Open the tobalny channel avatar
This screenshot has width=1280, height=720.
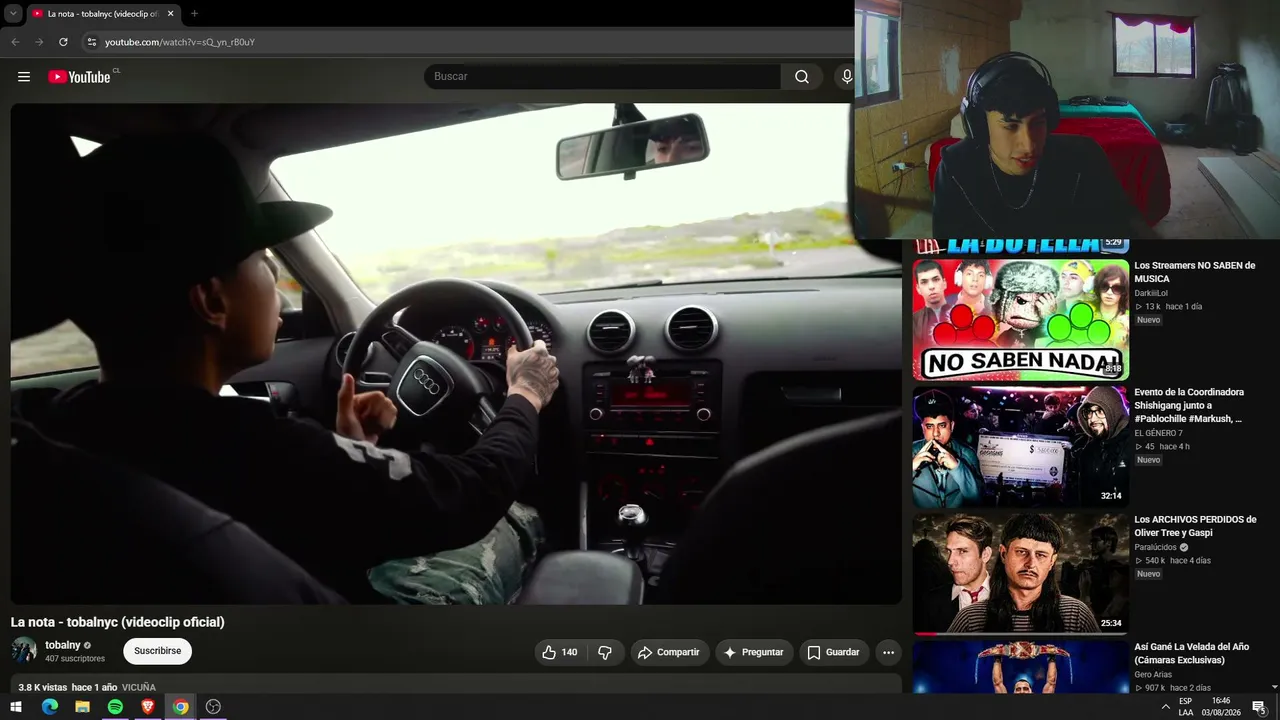[24, 651]
